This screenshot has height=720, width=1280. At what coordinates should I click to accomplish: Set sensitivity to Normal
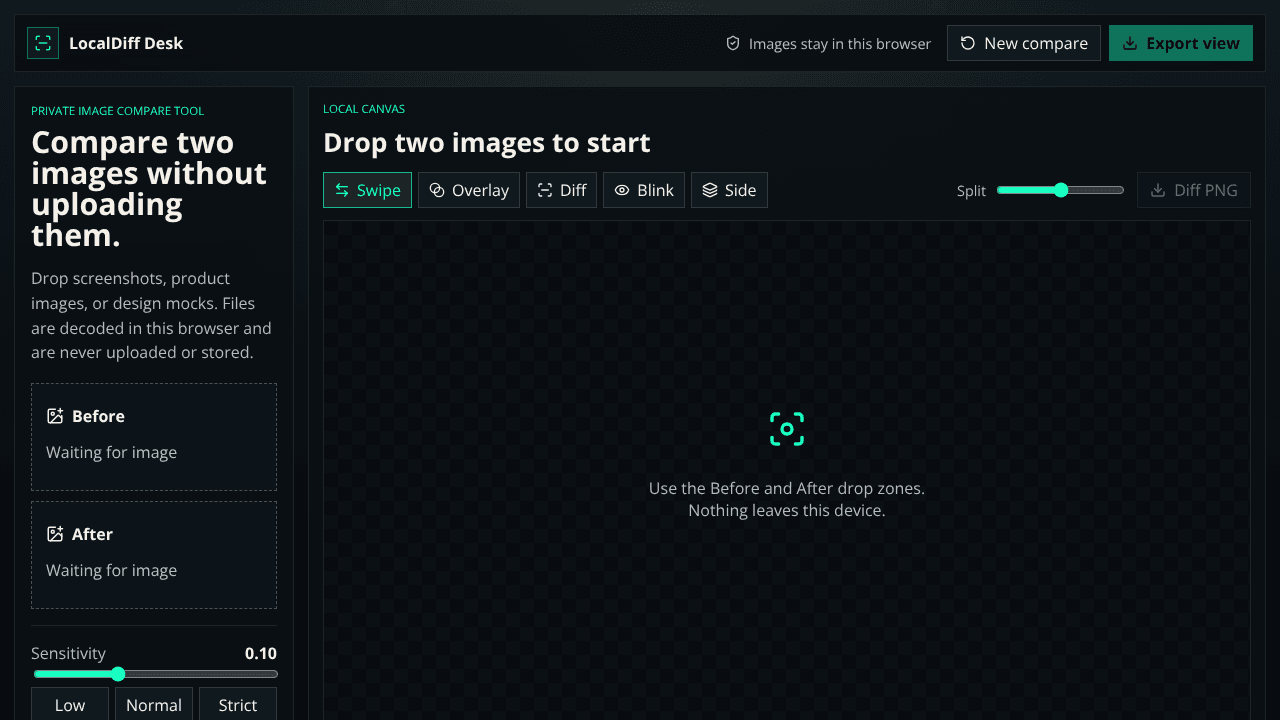[x=154, y=704]
